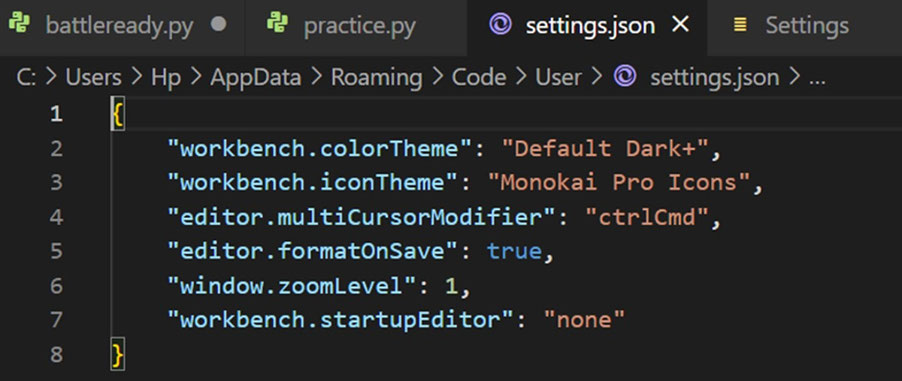Click the breadcrumb settings.json file icon
Screen dimensions: 902x381
[x=625, y=77]
